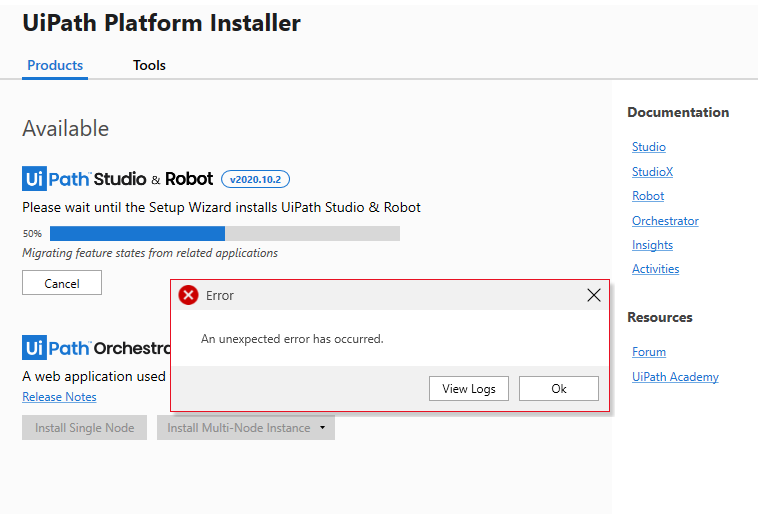This screenshot has width=758, height=514.
Task: Click the 'An unexpected error has occurred.' message
Action: (292, 339)
